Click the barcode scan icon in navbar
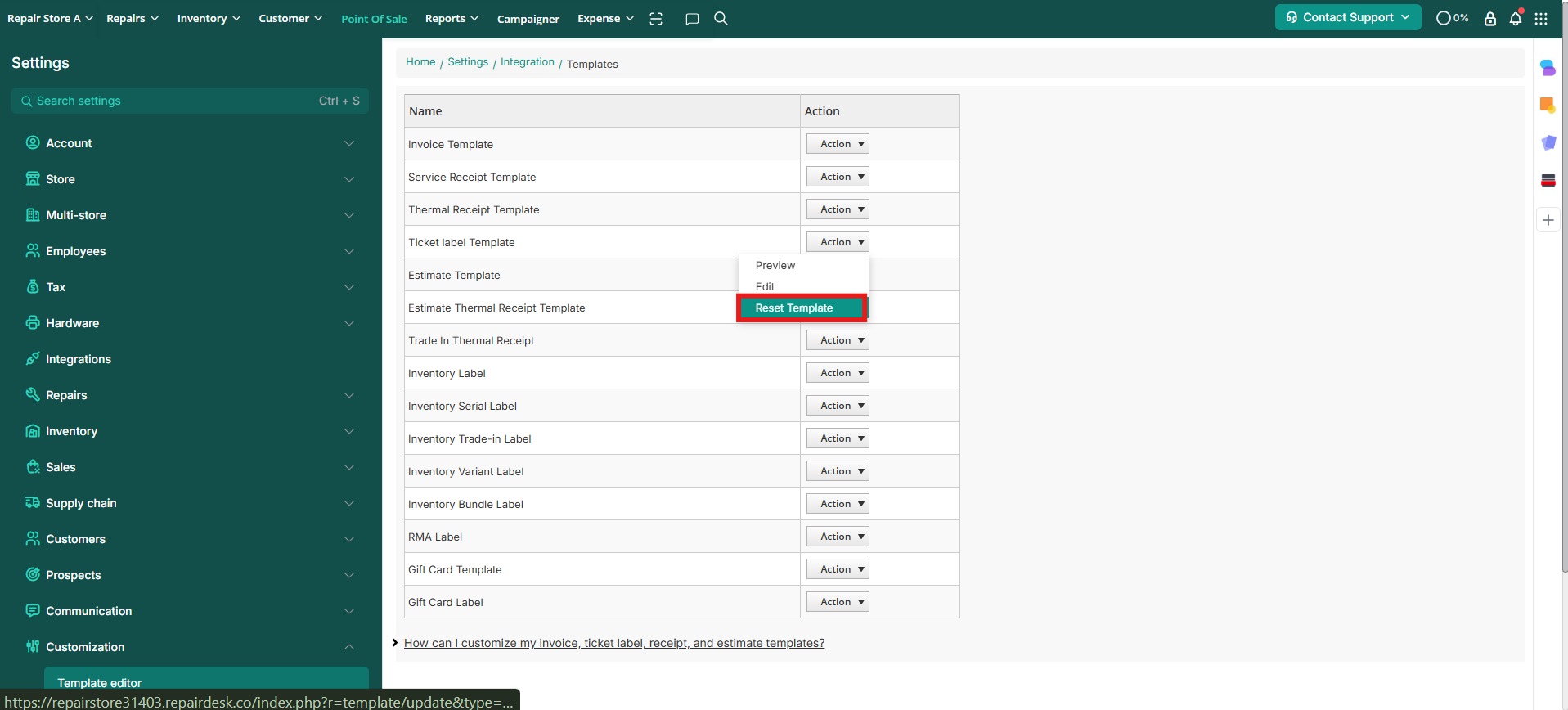Viewport: 1568px width, 710px height. pos(656,19)
